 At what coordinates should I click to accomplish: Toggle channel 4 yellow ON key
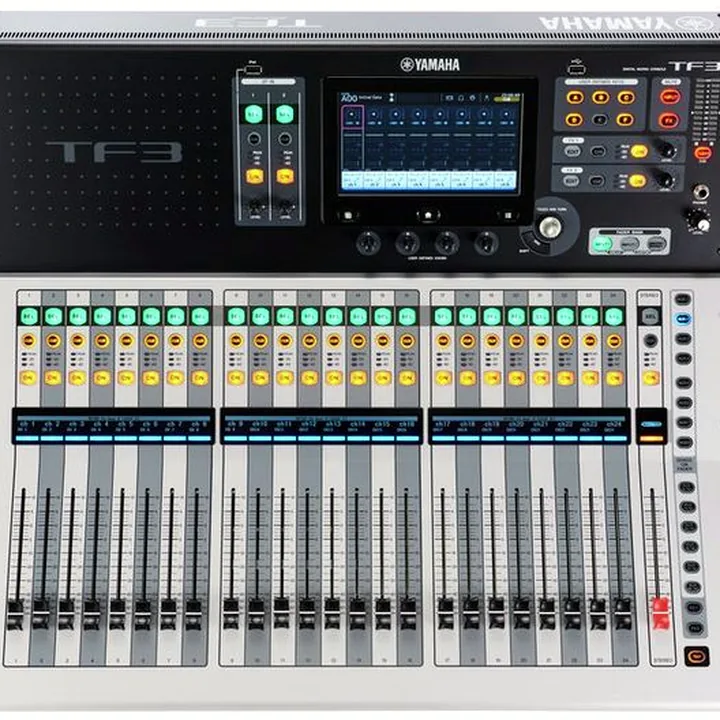pyautogui.click(x=101, y=378)
